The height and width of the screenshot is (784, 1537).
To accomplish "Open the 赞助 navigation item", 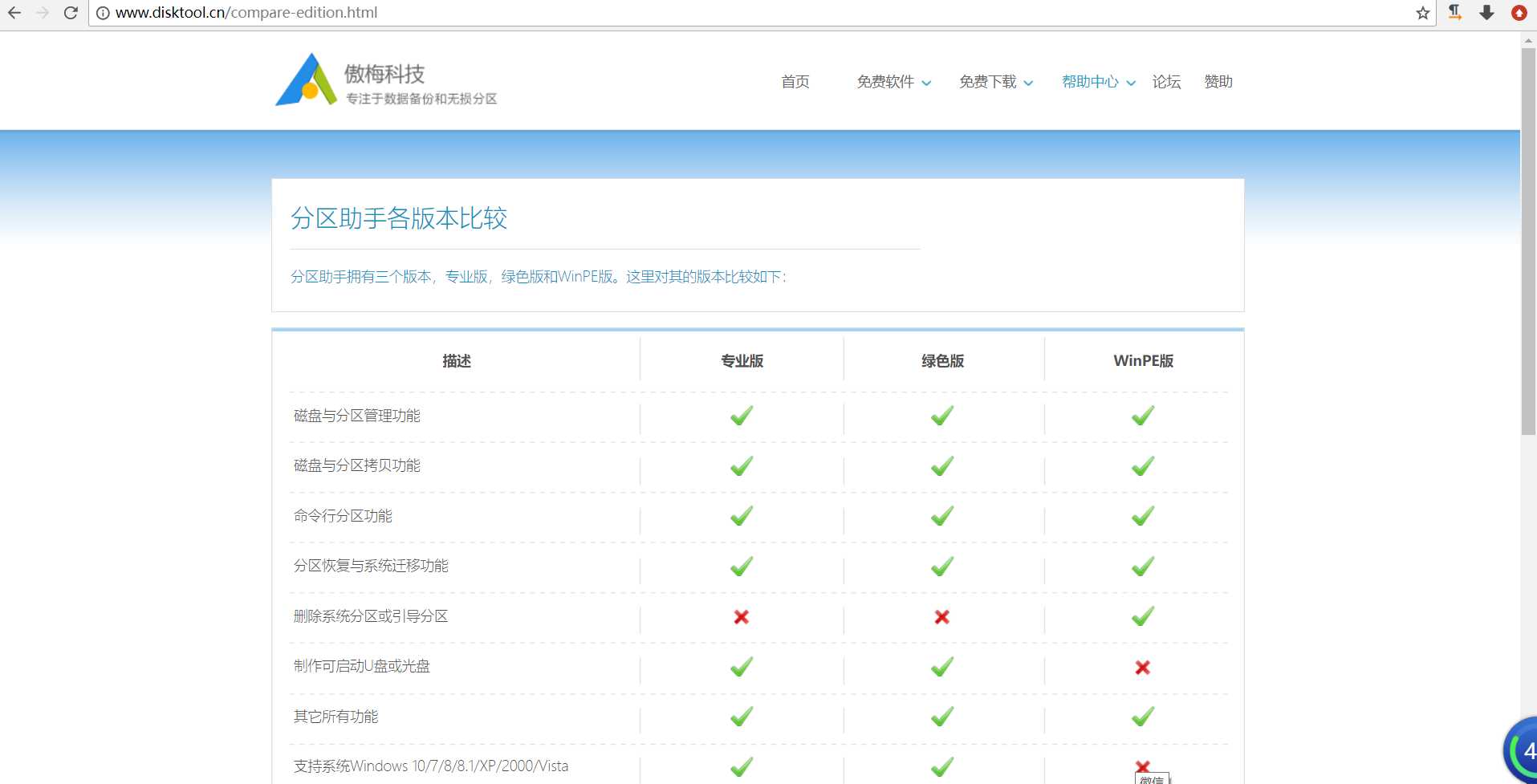I will point(1218,82).
